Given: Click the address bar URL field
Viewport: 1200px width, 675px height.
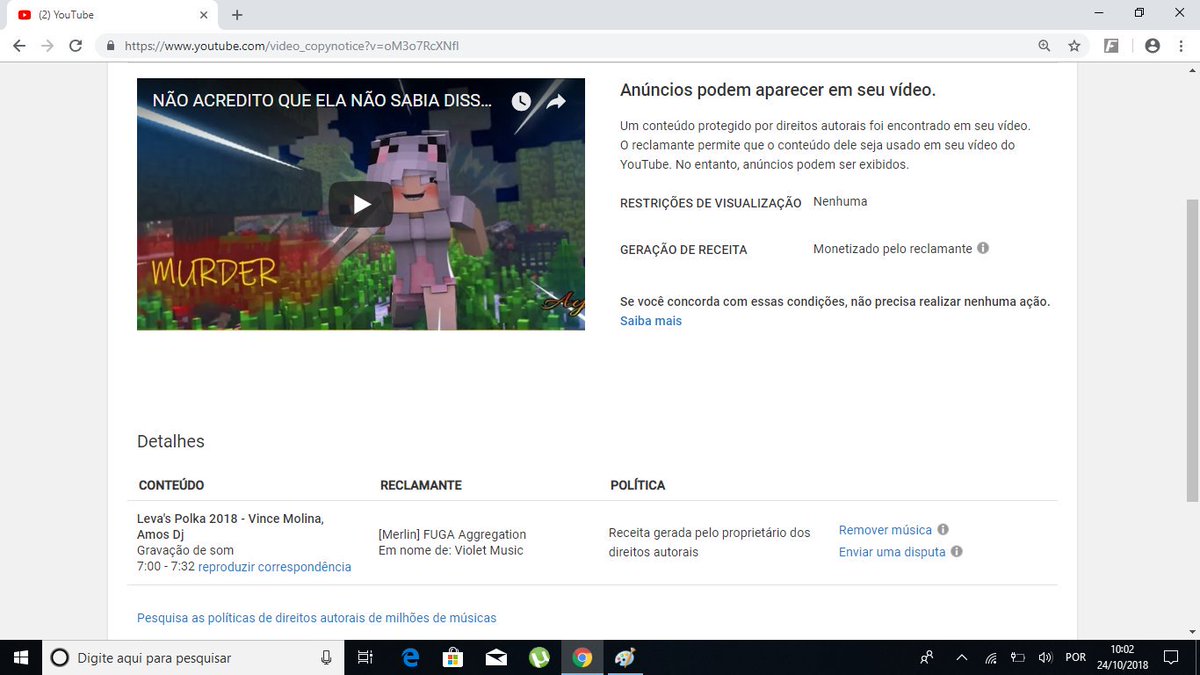Looking at the screenshot, I should (570, 46).
